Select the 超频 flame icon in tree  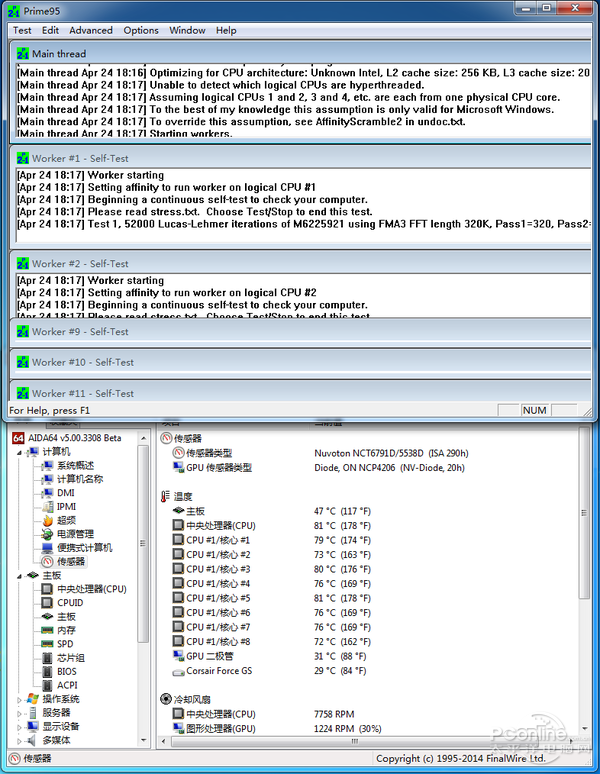click(47, 520)
